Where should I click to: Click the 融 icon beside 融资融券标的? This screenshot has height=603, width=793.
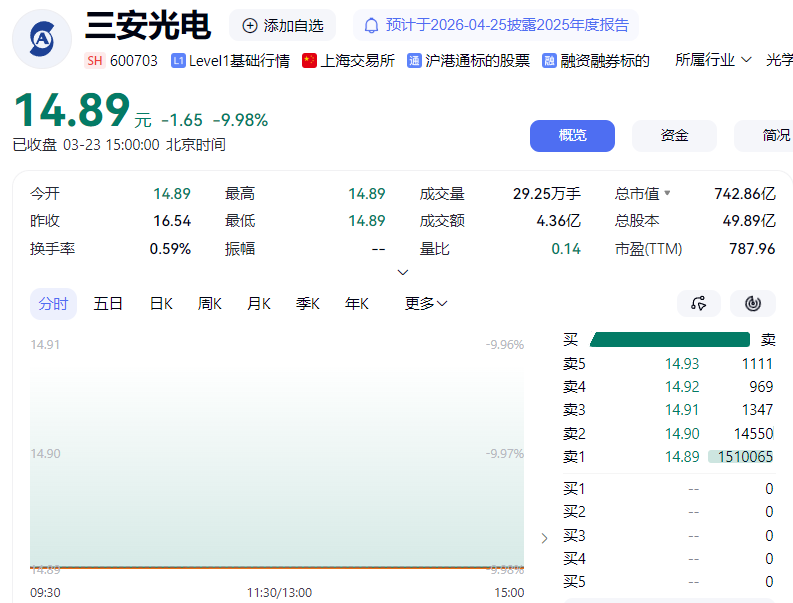[549, 61]
